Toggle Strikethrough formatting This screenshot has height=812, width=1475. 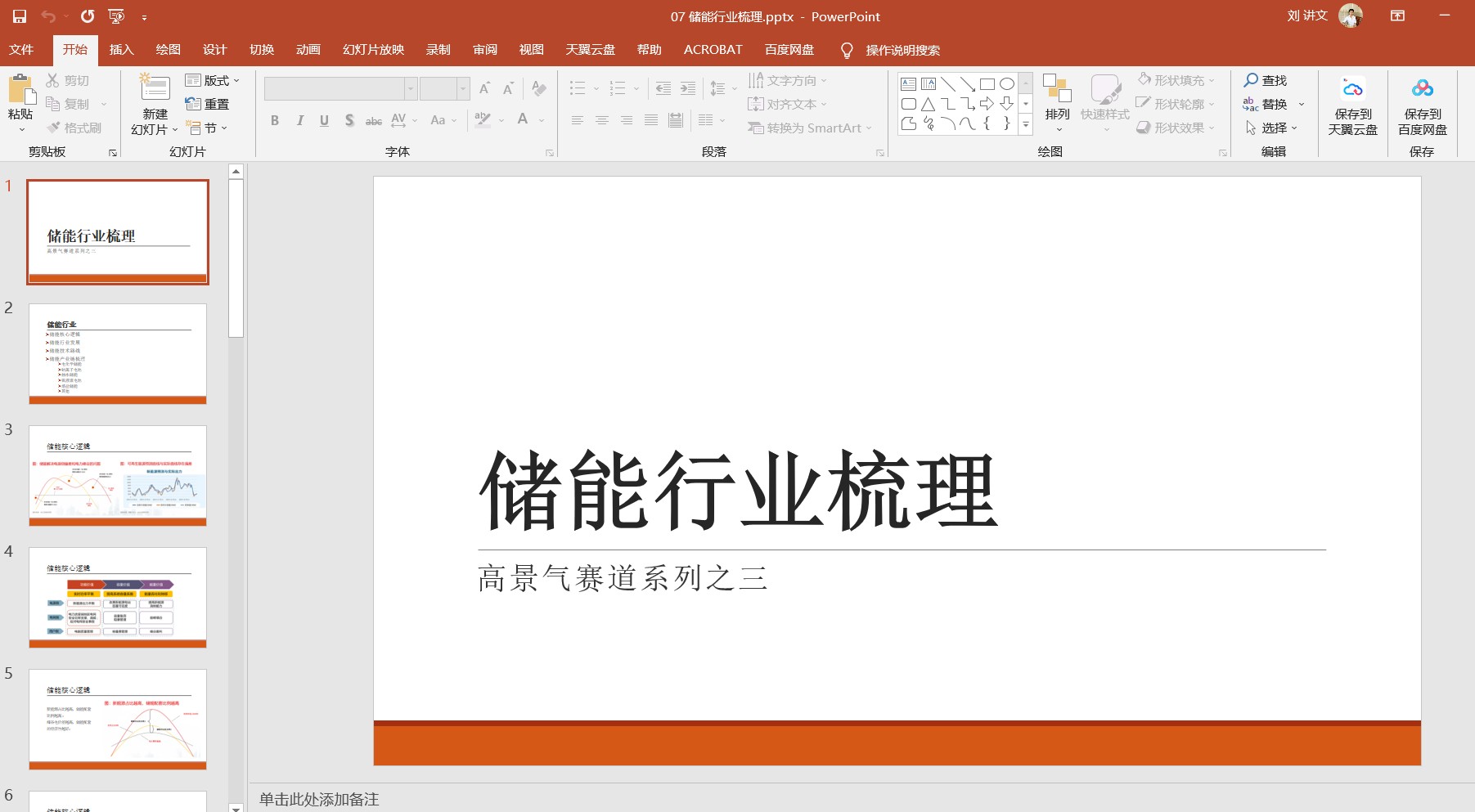pyautogui.click(x=373, y=120)
